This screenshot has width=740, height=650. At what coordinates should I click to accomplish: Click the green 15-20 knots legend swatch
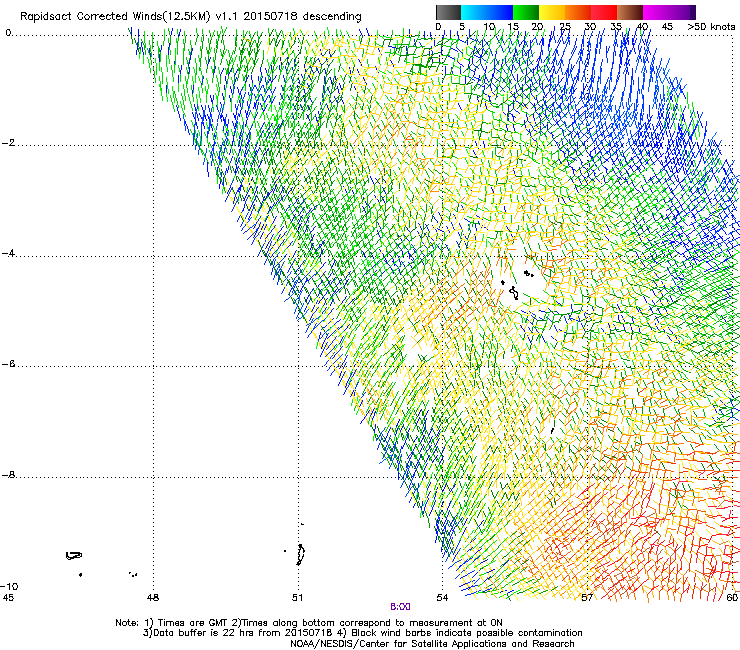526,12
